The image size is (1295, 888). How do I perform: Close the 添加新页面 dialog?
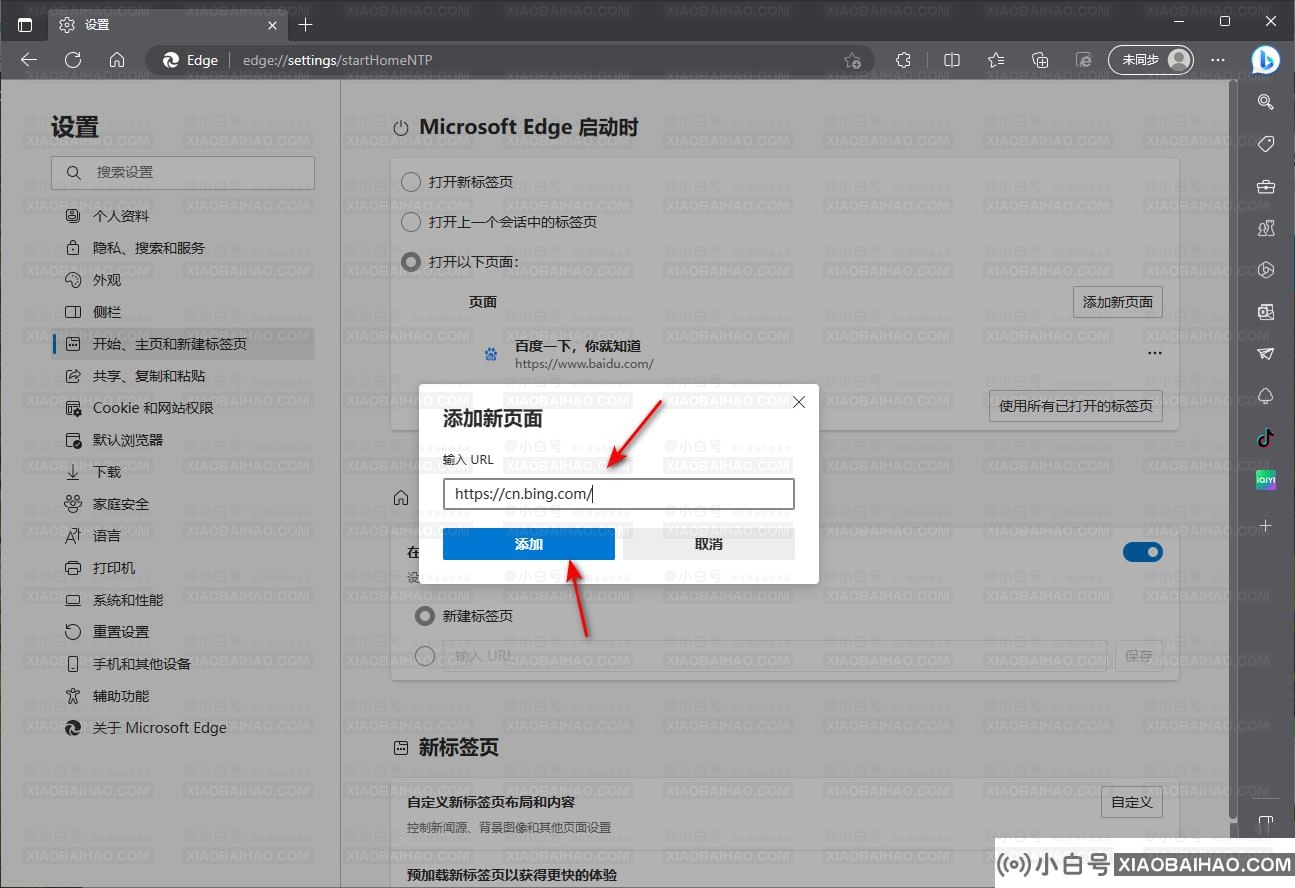tap(798, 402)
